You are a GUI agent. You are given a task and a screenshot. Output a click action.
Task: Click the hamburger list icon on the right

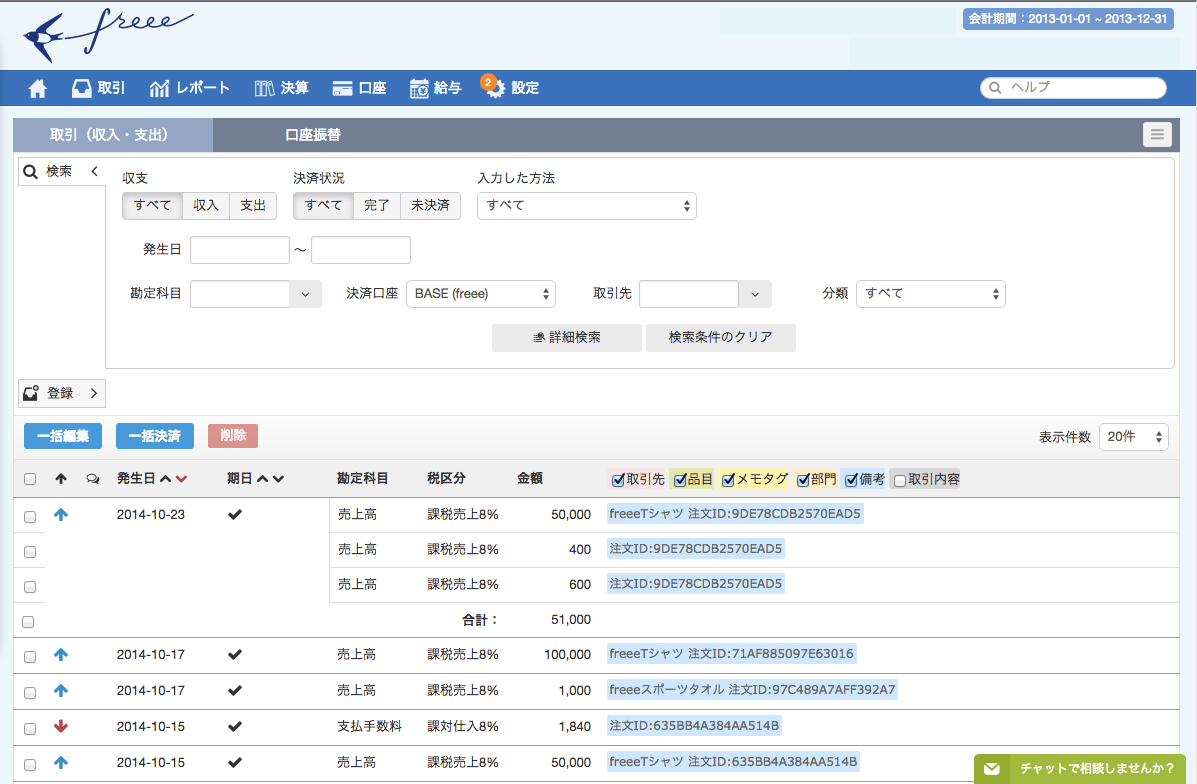coord(1157,134)
